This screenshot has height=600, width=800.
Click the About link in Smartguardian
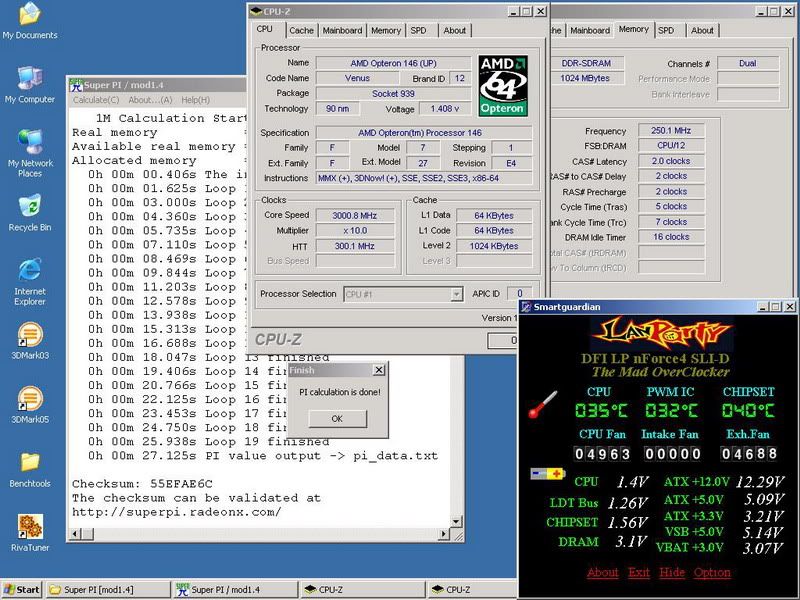click(602, 572)
